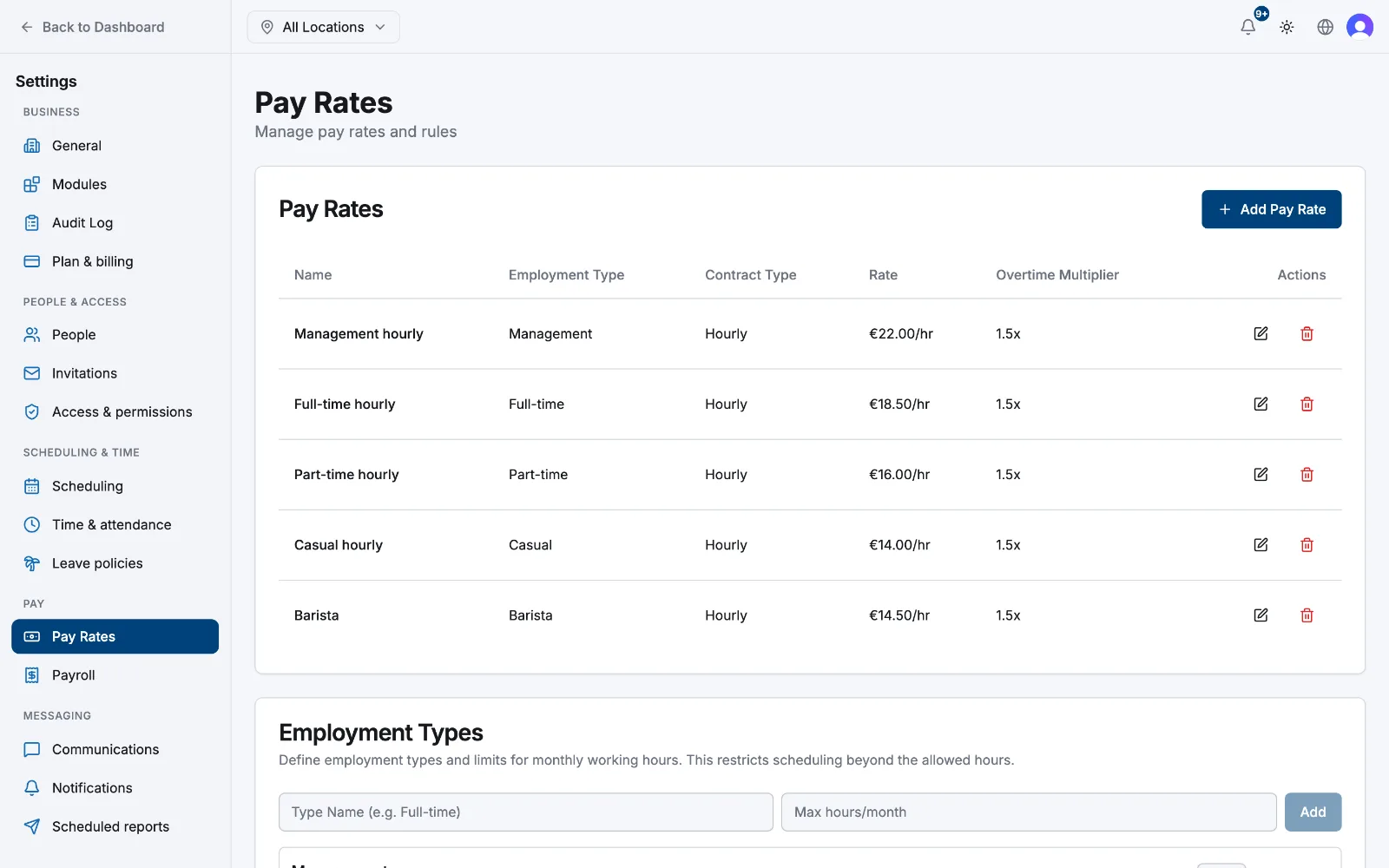Click the Scheduled reports paper plane icon
The width and height of the screenshot is (1389, 868).
click(x=32, y=826)
